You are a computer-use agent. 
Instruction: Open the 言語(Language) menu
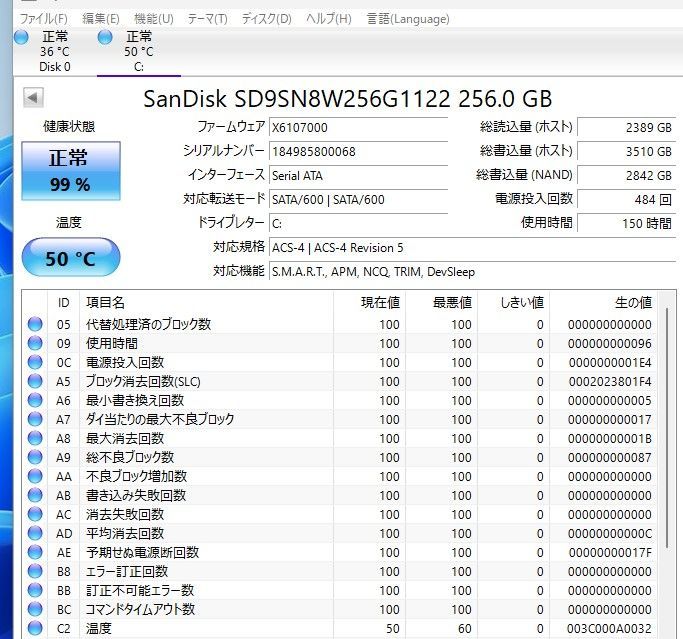(408, 19)
